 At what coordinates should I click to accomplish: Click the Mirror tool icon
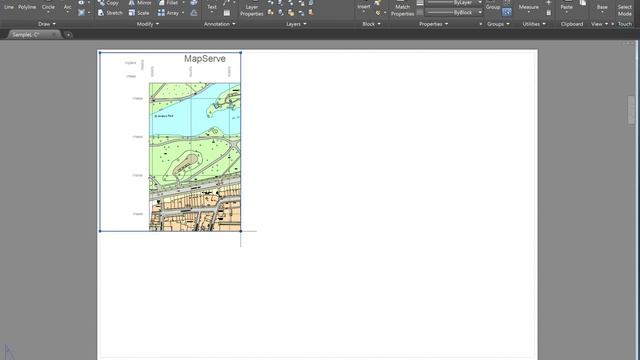click(131, 3)
